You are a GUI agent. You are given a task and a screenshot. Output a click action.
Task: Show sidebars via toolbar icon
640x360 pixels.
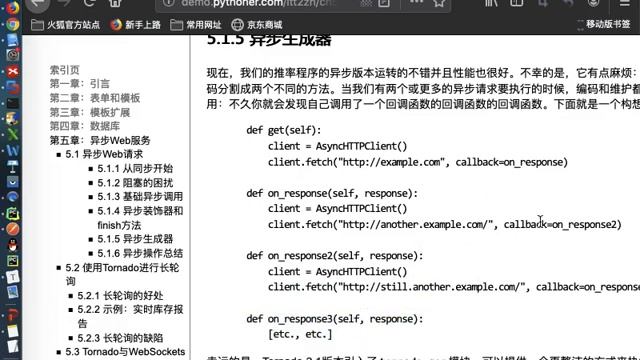517,3
